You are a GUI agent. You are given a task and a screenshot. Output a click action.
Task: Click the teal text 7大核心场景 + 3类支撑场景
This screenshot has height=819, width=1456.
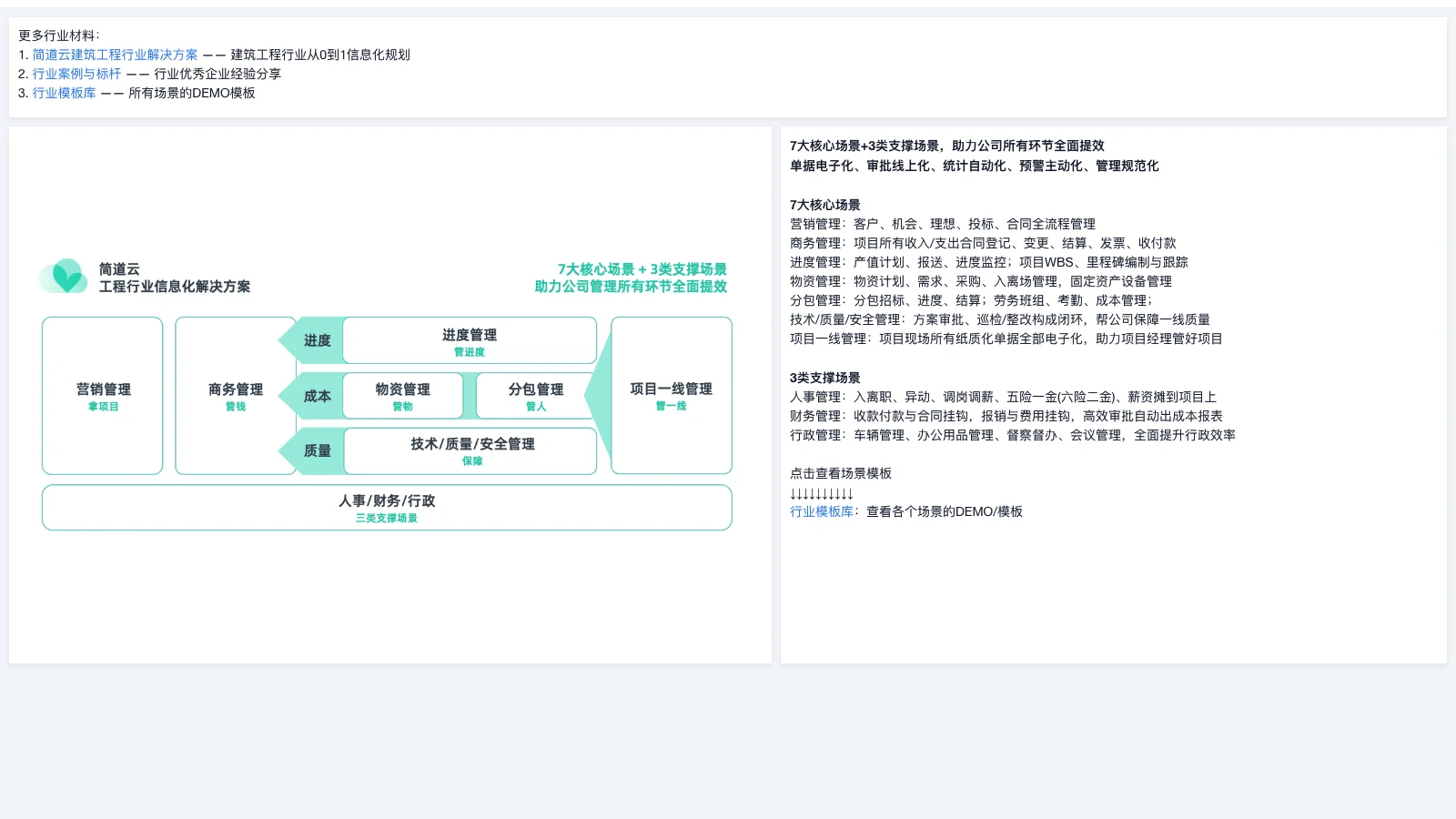642,269
